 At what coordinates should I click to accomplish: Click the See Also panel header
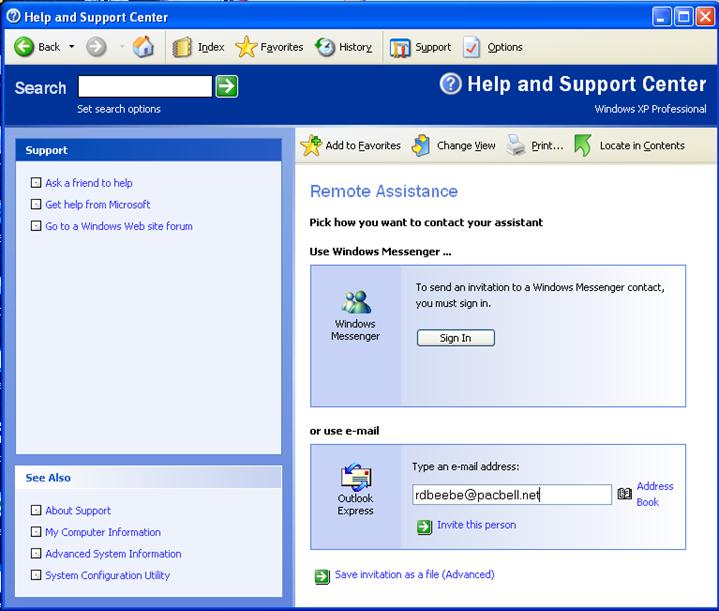149,478
